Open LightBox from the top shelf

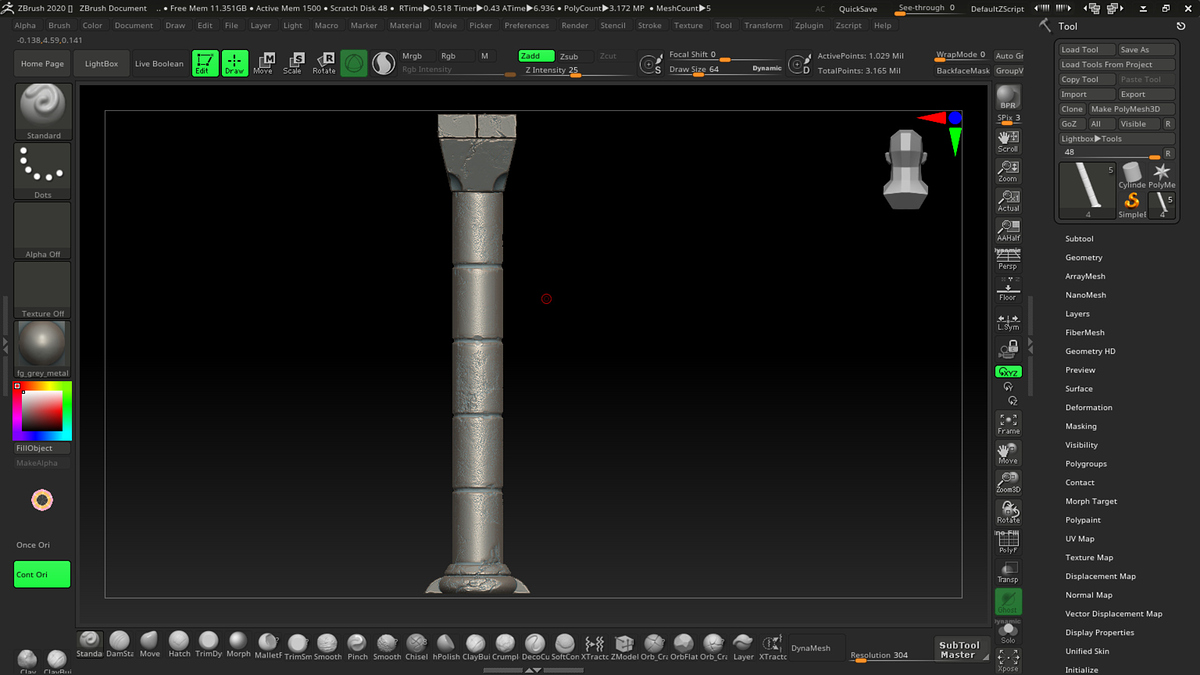click(101, 64)
